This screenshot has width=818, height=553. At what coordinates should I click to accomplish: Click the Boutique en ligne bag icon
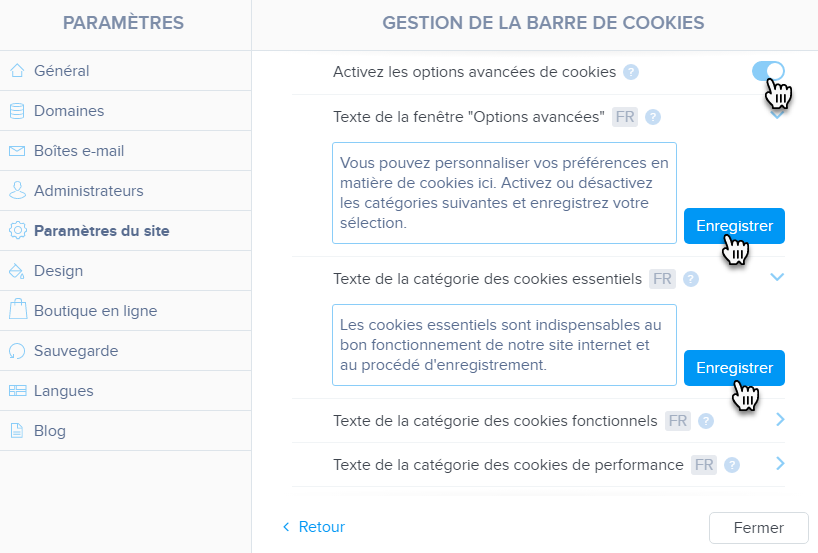click(16, 311)
